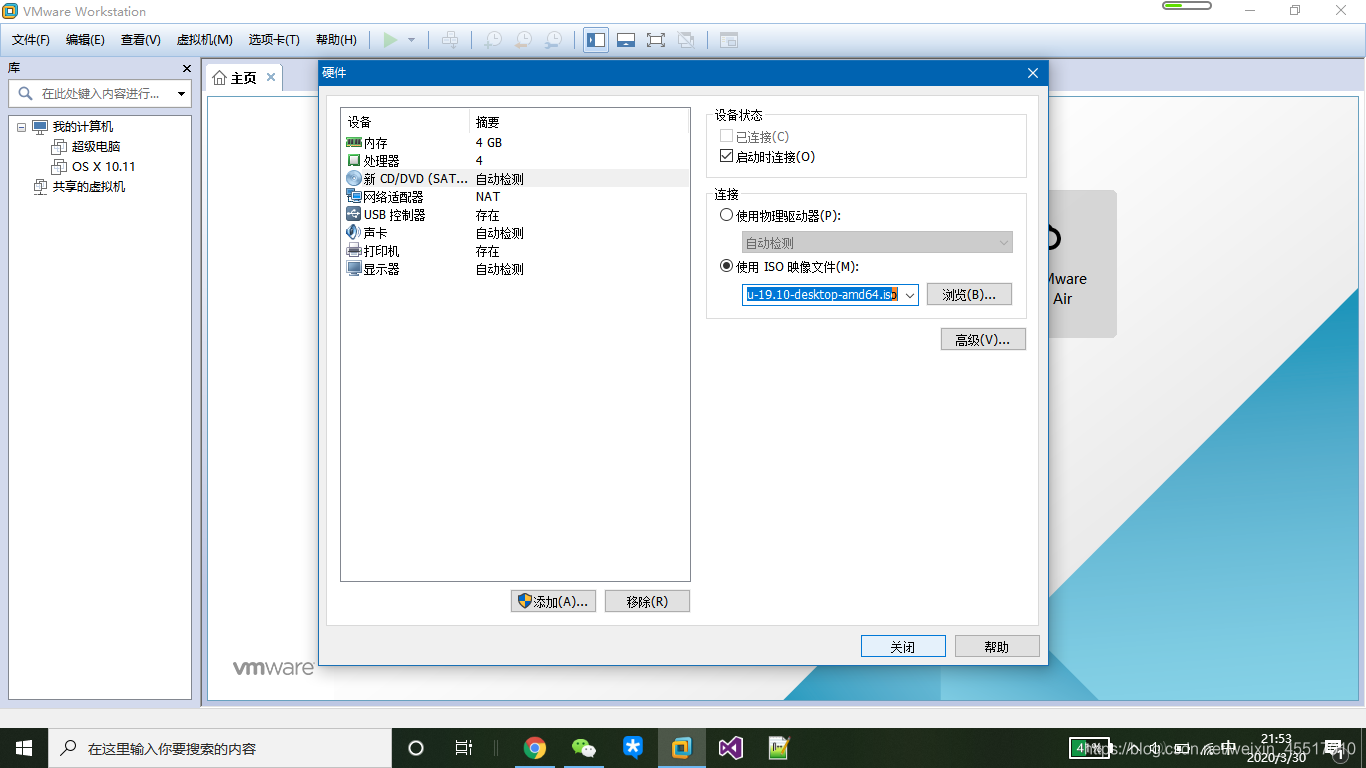Select the OS X 10.11 virtual machine
The image size is (1366, 768).
click(x=104, y=167)
